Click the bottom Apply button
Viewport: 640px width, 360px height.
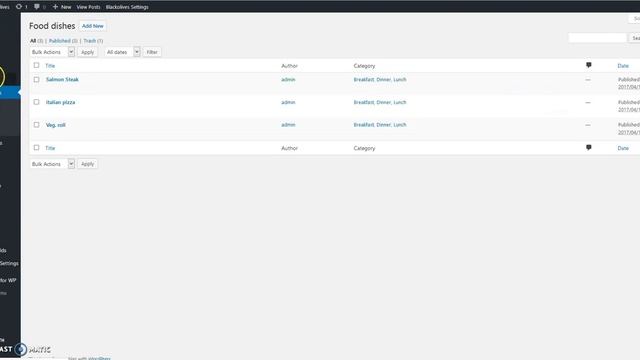point(87,164)
